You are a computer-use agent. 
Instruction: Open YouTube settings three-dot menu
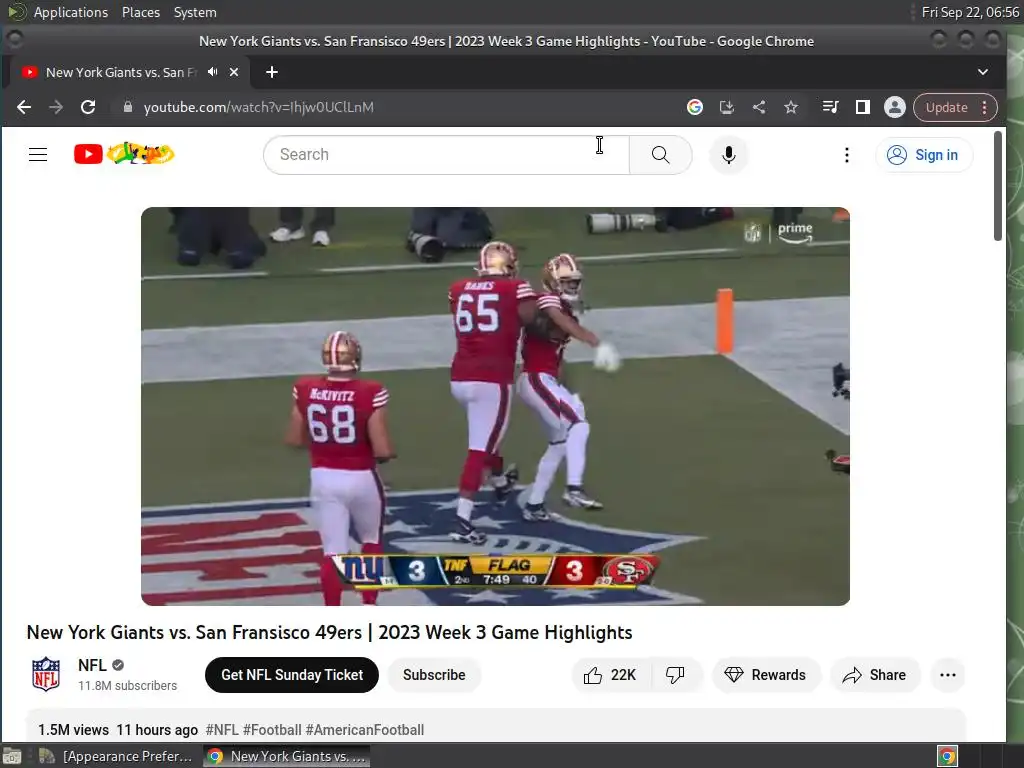[x=846, y=155]
